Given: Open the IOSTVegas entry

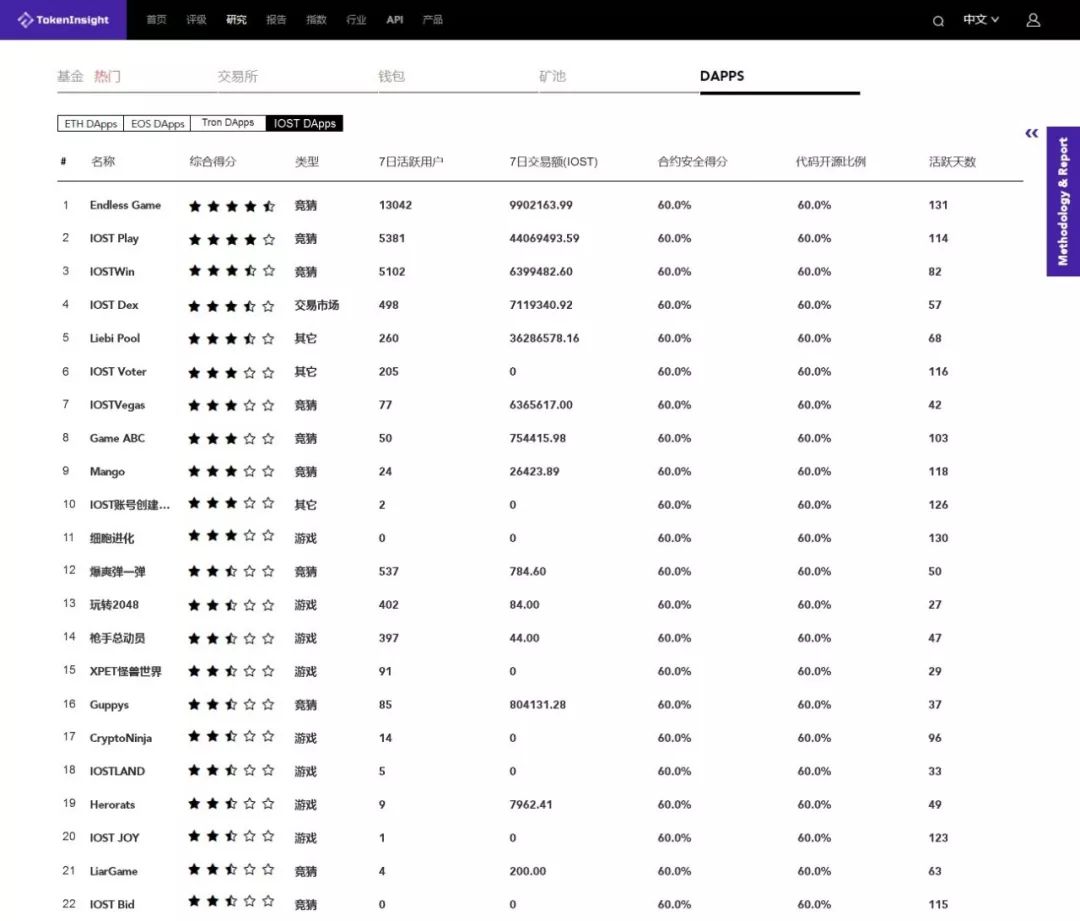Looking at the screenshot, I should point(117,404).
